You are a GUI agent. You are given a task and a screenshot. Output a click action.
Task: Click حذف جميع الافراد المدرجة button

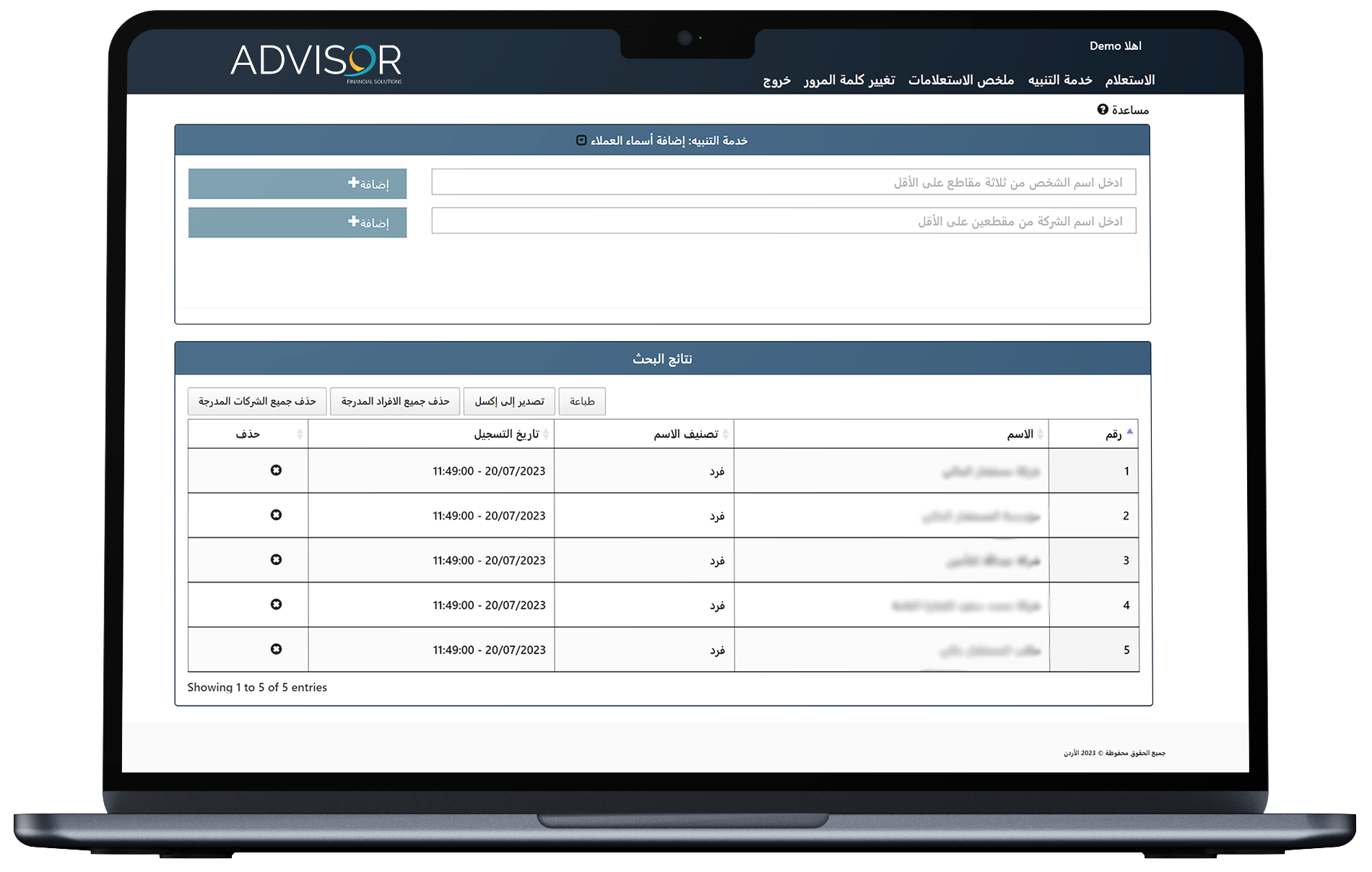pos(395,401)
